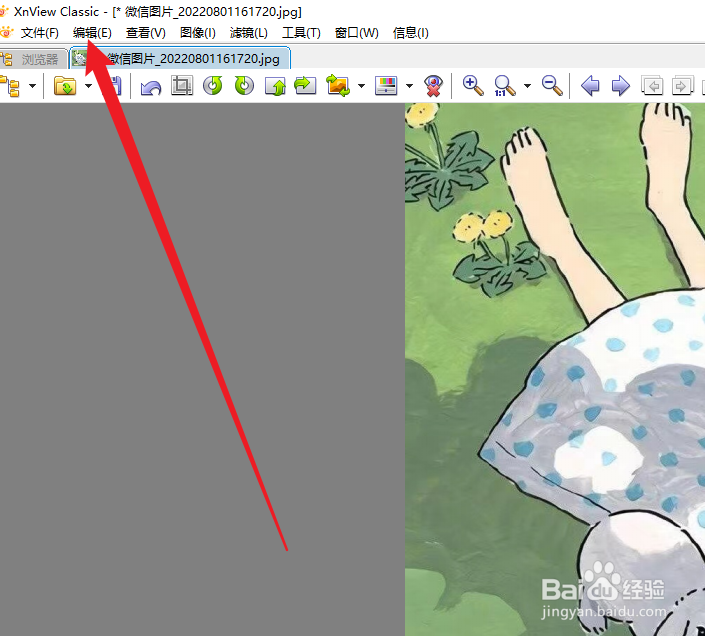Click the undo arrow icon

151,86
